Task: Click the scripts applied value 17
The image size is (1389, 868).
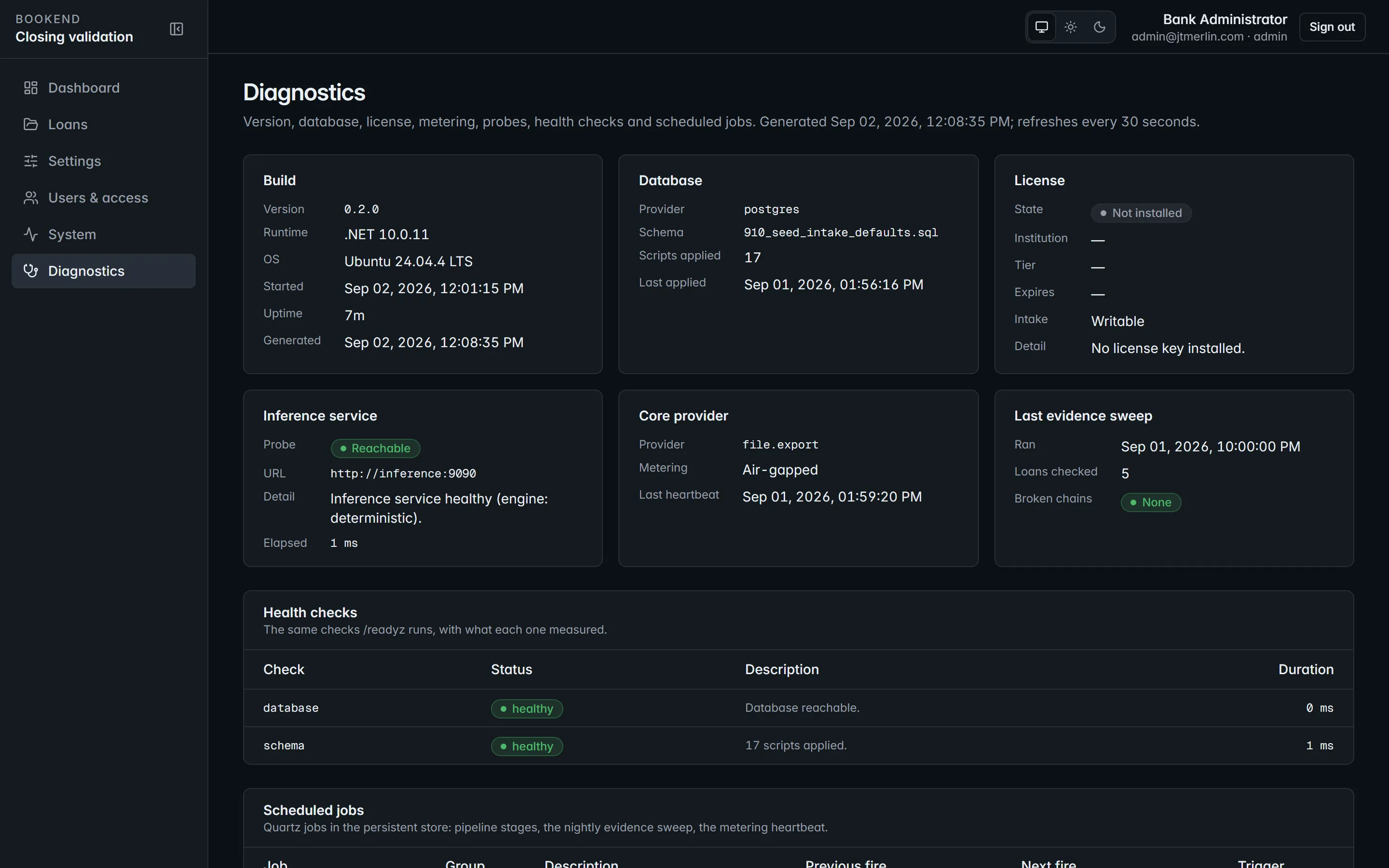Action: [752, 257]
